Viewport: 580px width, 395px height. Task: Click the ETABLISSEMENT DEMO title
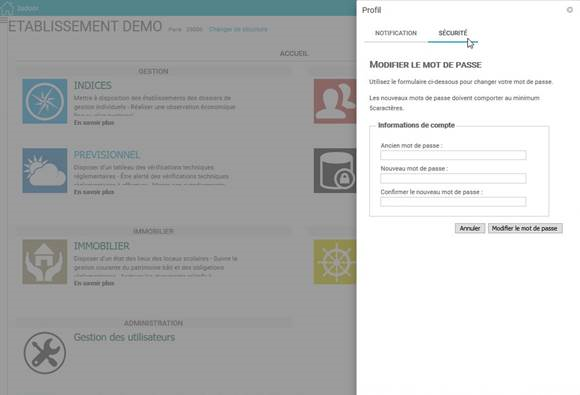(x=85, y=27)
